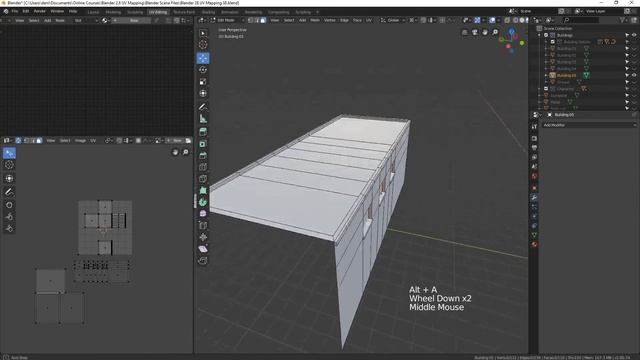640x360 pixels.
Task: Toggle camera view gizmo in viewport
Action: pyautogui.click(x=475, y=32)
